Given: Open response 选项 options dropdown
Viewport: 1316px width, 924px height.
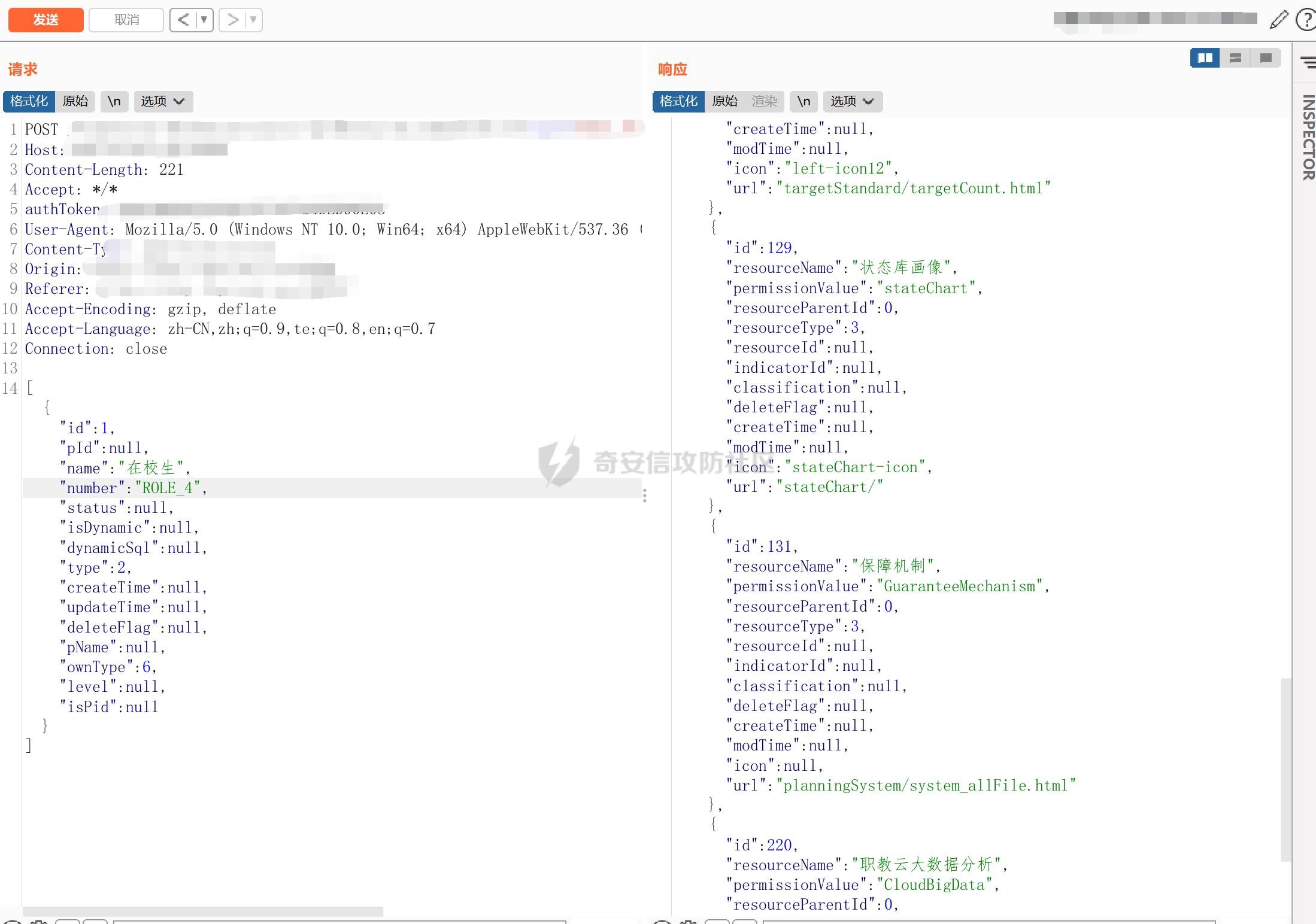Looking at the screenshot, I should 852,101.
